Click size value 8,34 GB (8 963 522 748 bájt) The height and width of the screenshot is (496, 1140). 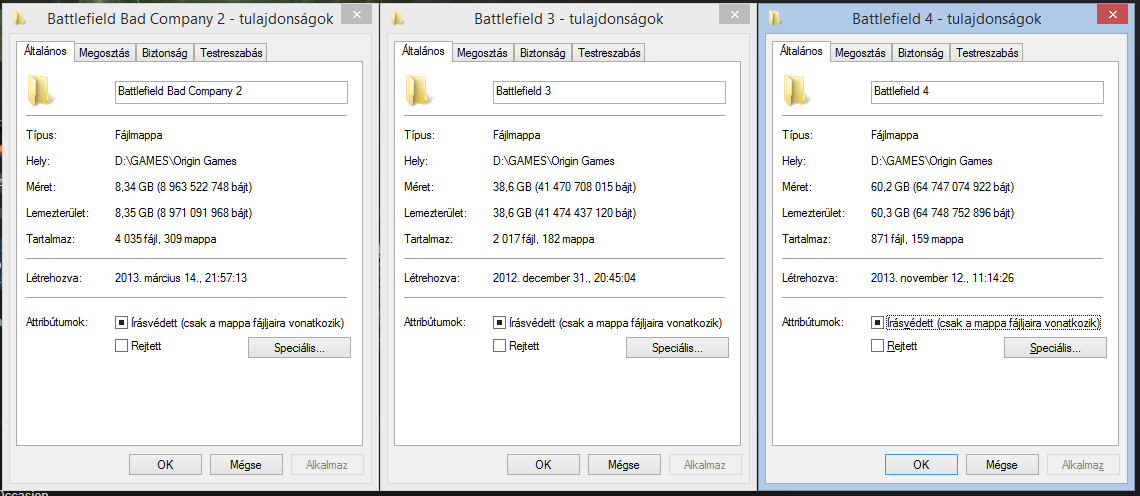coord(184,188)
